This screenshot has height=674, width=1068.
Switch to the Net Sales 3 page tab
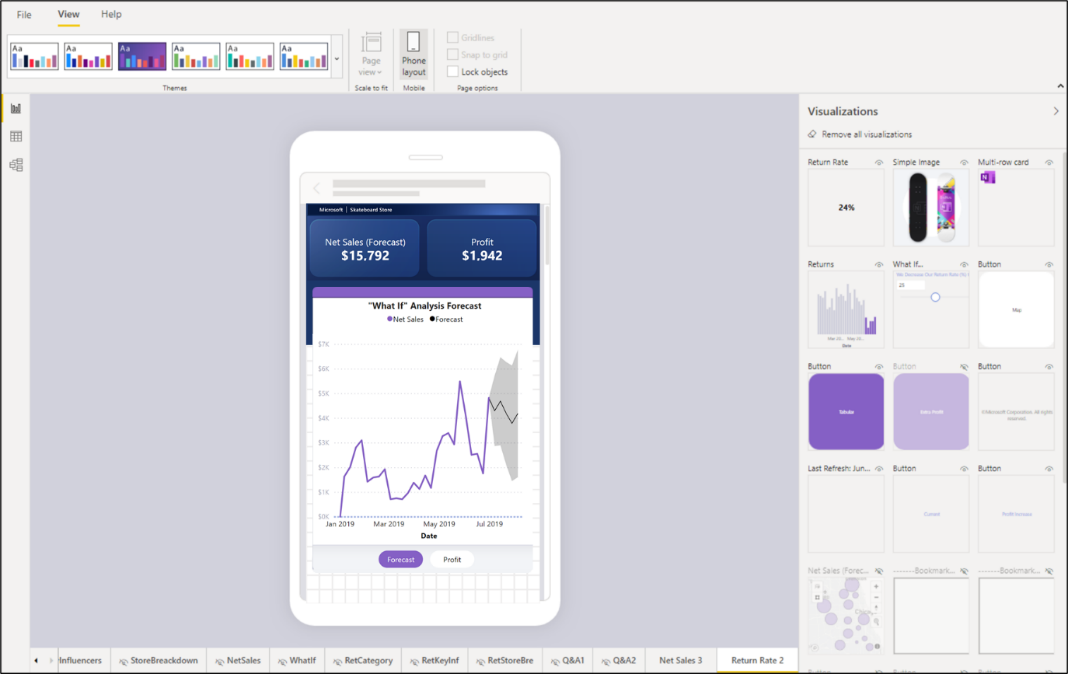point(680,660)
